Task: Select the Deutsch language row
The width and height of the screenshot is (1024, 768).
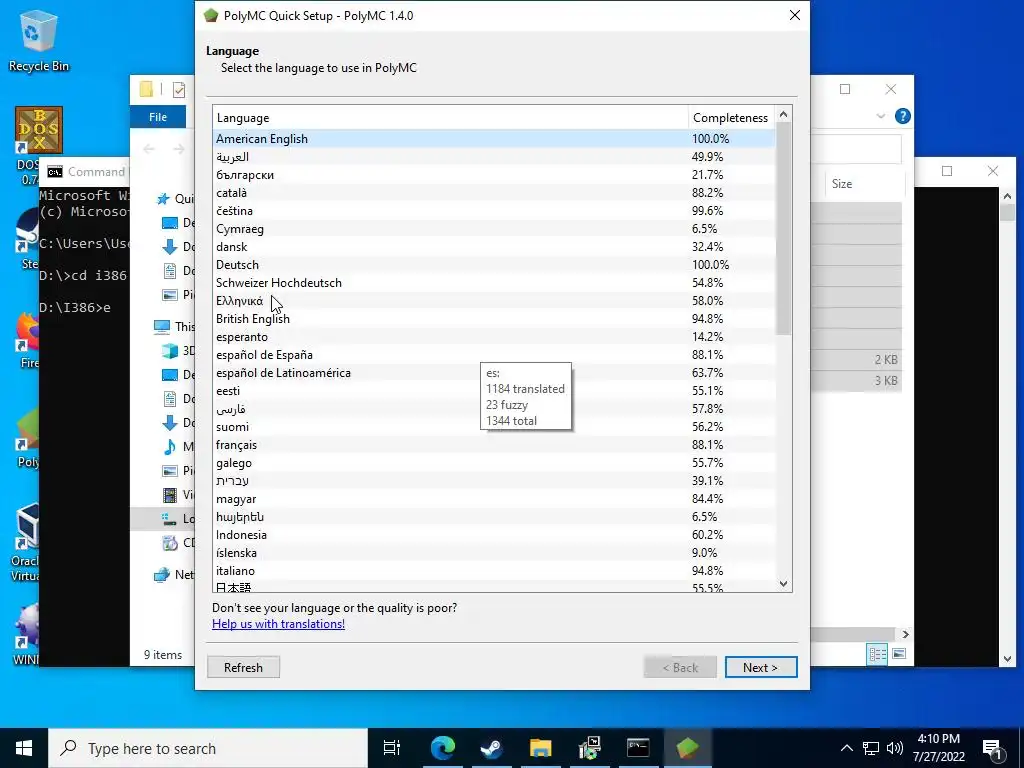Action: 494,264
